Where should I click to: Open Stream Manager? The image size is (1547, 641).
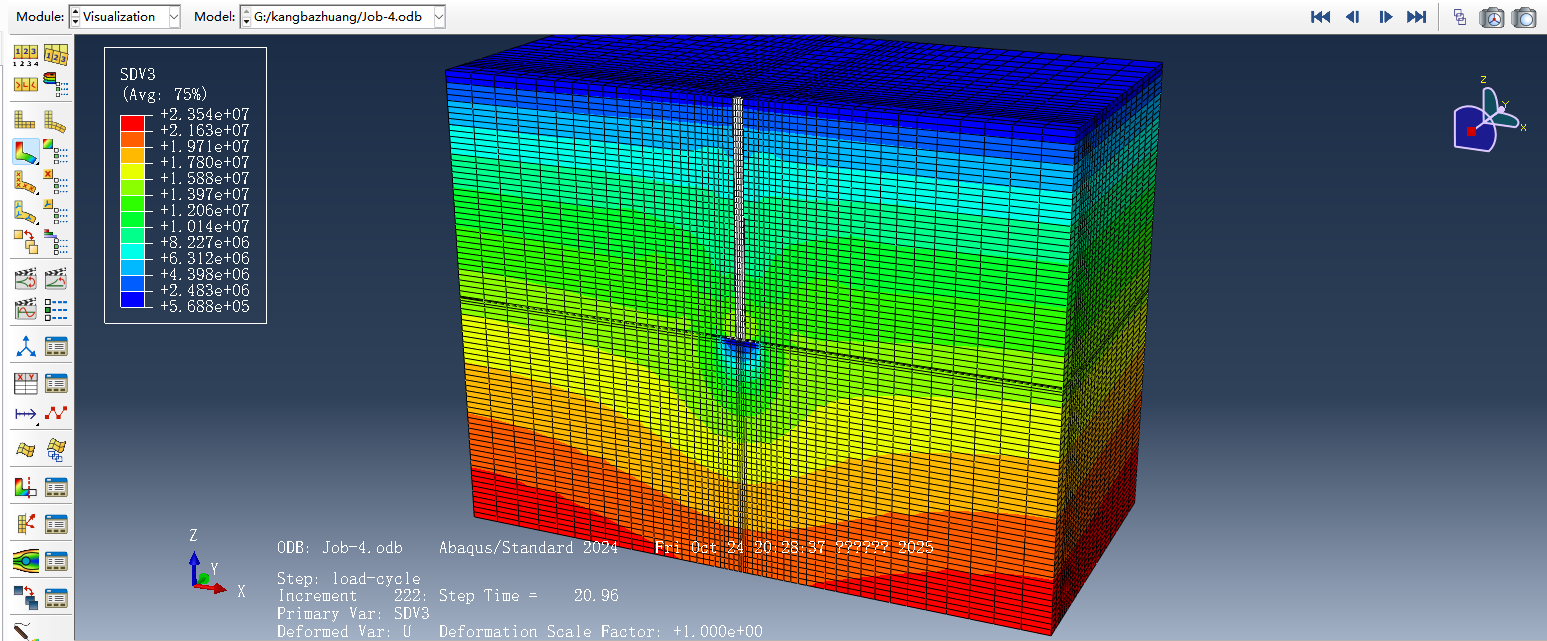click(56, 562)
